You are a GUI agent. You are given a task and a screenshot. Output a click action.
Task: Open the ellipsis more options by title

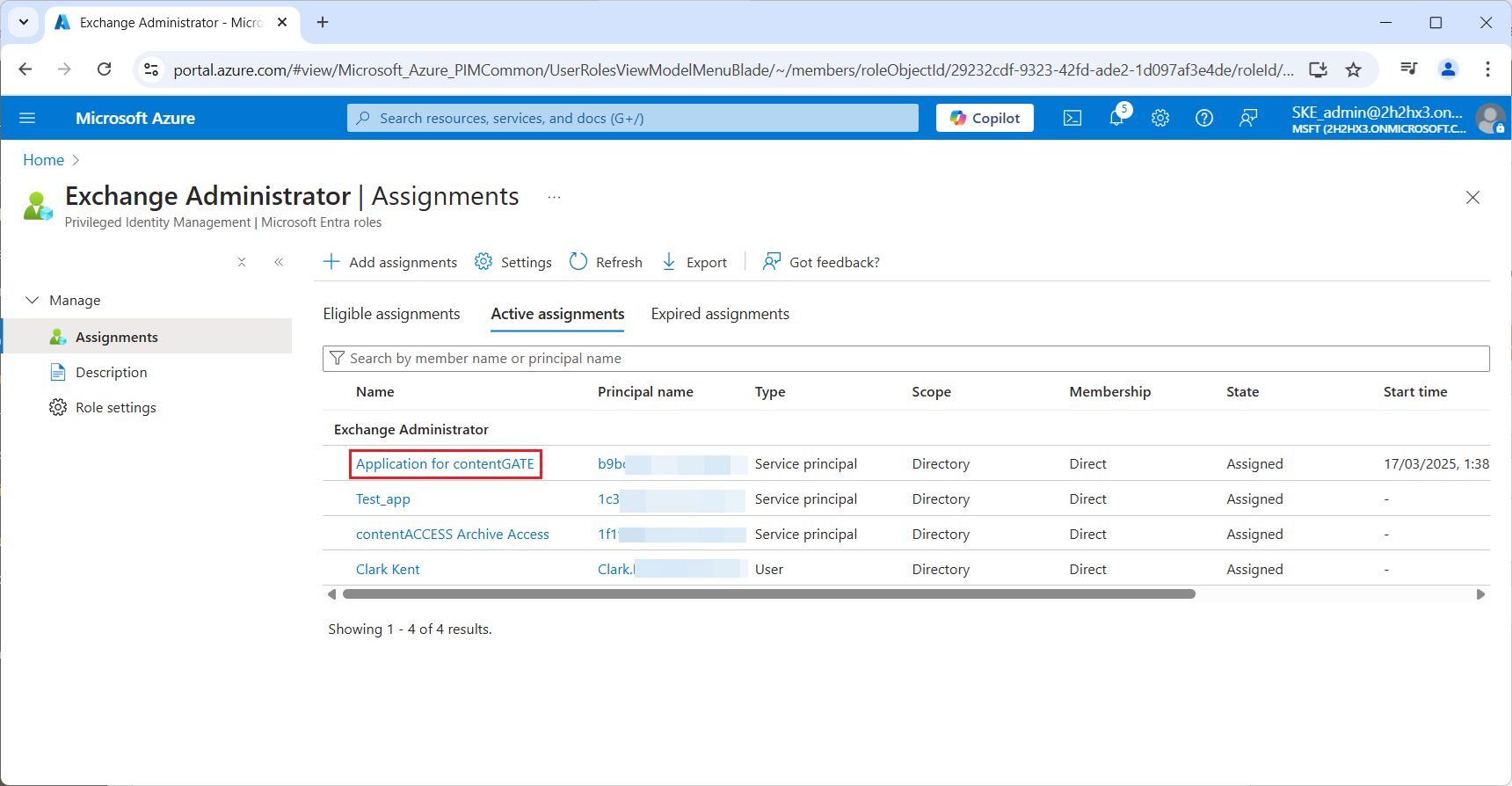click(x=554, y=197)
